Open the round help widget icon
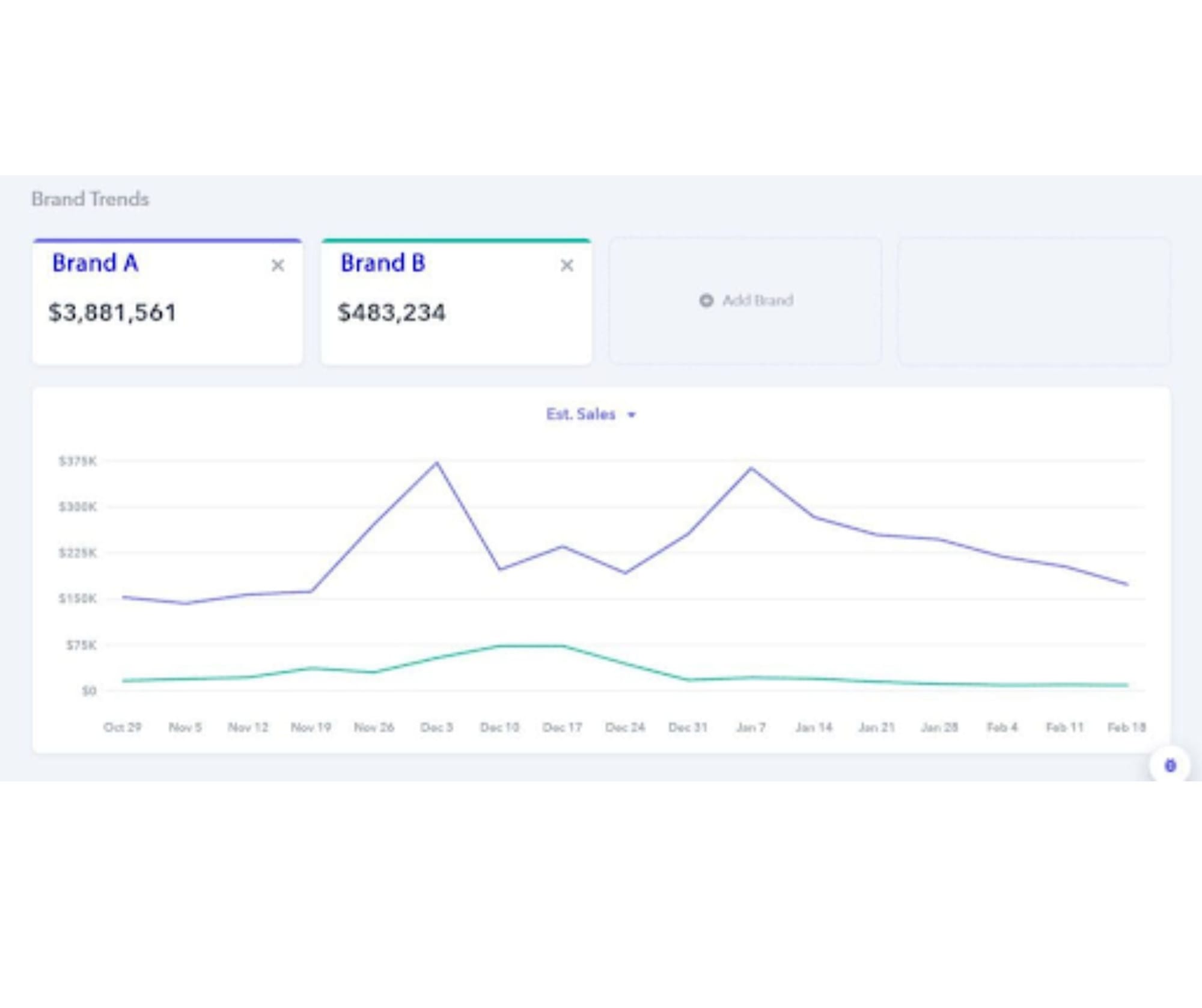 click(x=1170, y=765)
